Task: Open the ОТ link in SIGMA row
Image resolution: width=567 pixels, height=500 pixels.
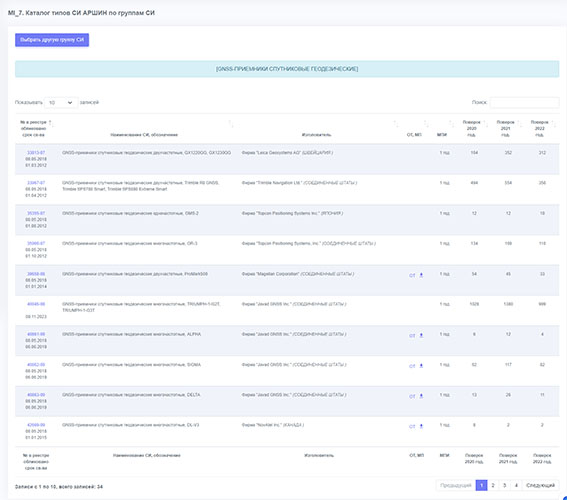Action: pos(412,366)
